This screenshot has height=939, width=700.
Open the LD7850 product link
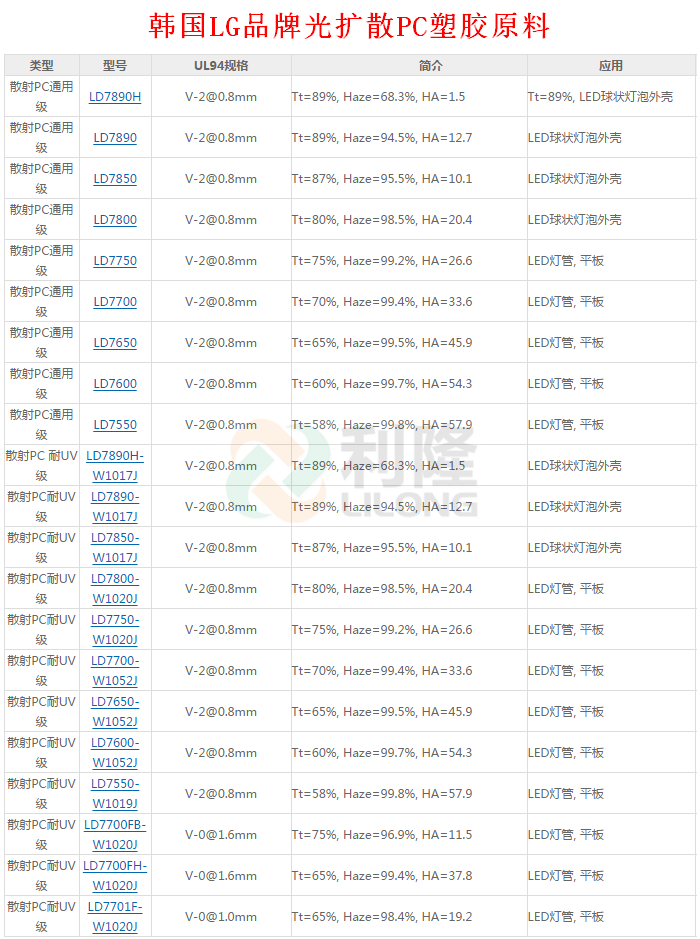[115, 179]
